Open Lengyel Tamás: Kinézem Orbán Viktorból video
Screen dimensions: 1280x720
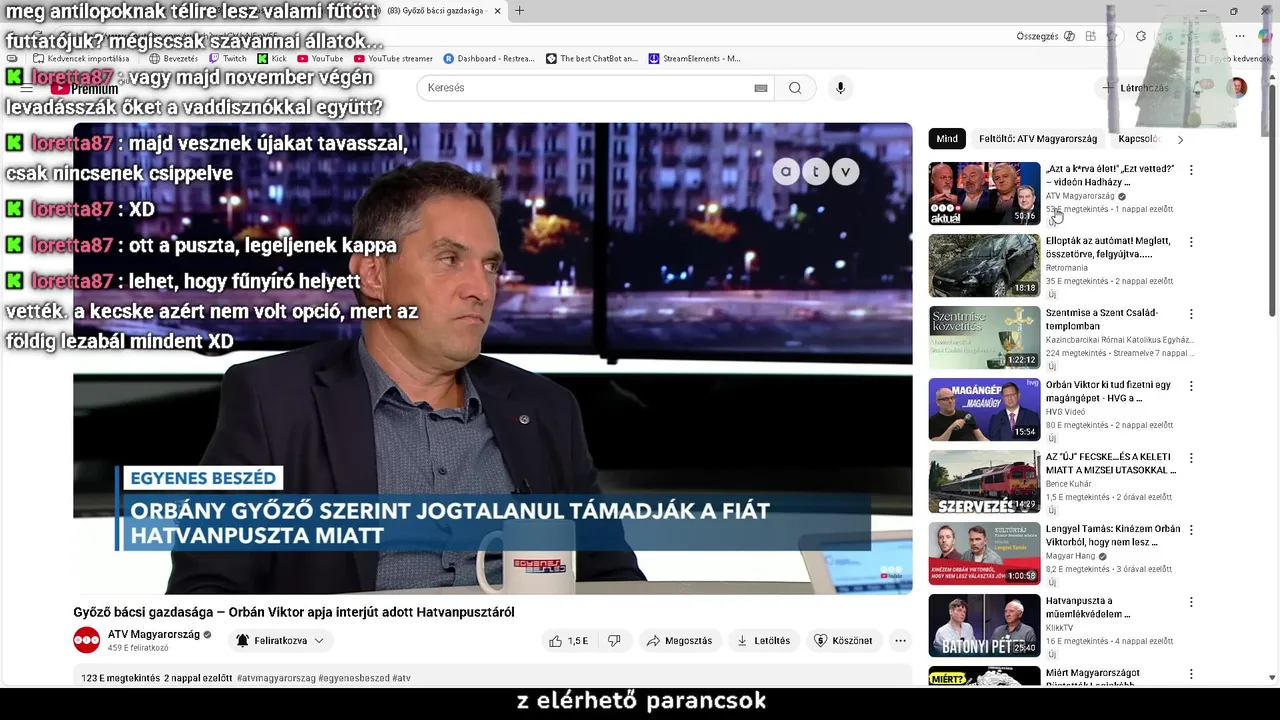pyautogui.click(x=1112, y=536)
